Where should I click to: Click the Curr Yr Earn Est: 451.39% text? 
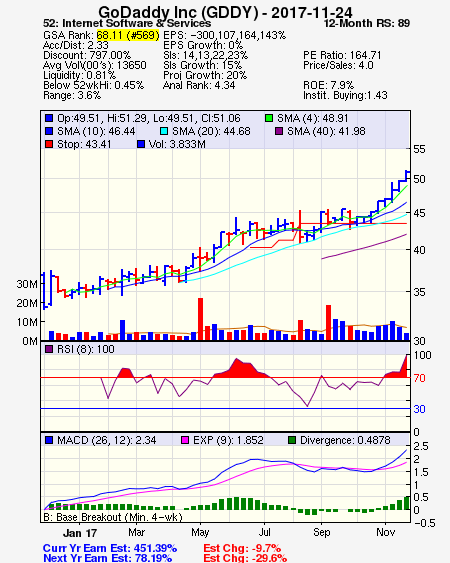point(110,548)
